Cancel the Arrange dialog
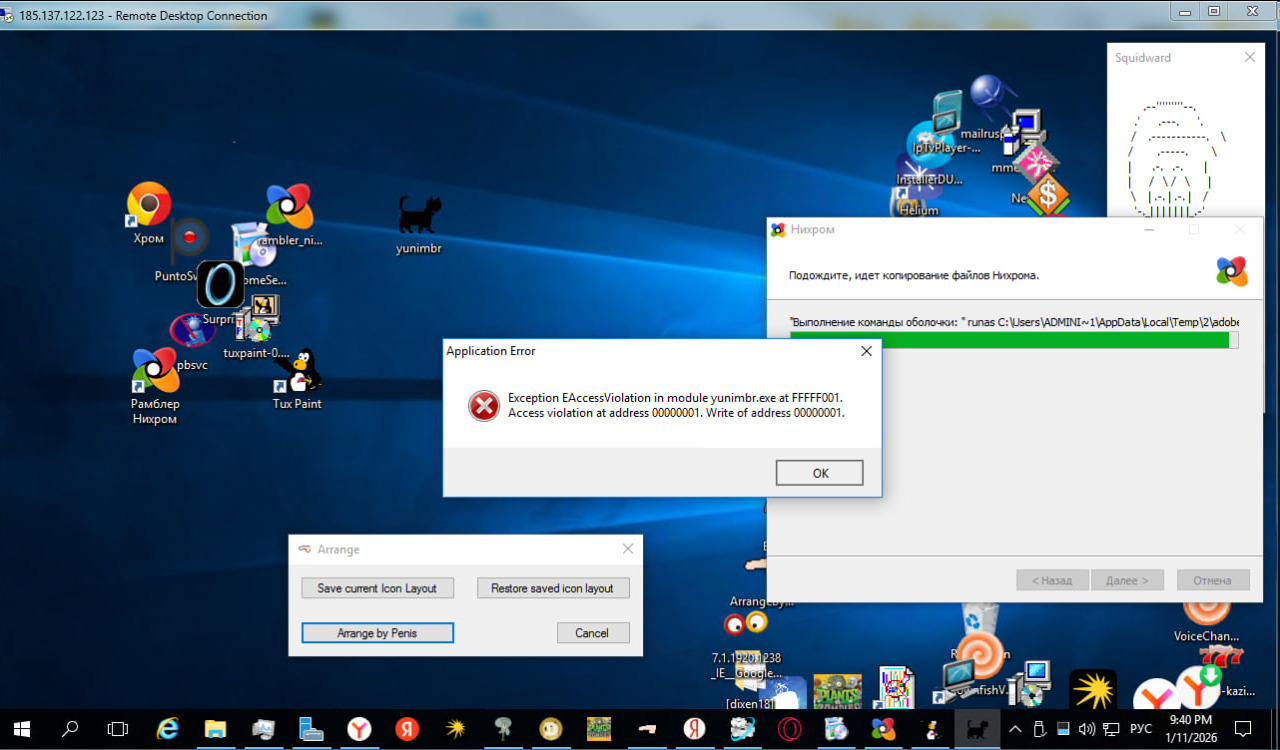The image size is (1280, 750). point(592,632)
